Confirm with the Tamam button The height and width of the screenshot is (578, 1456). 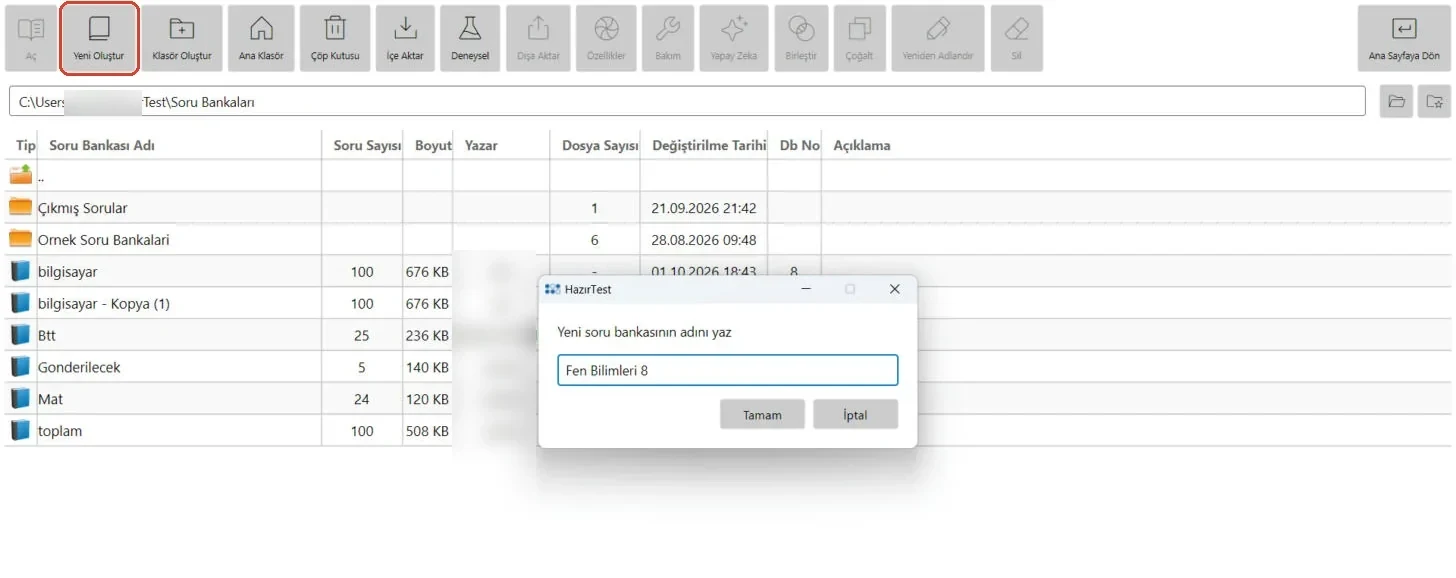(762, 414)
